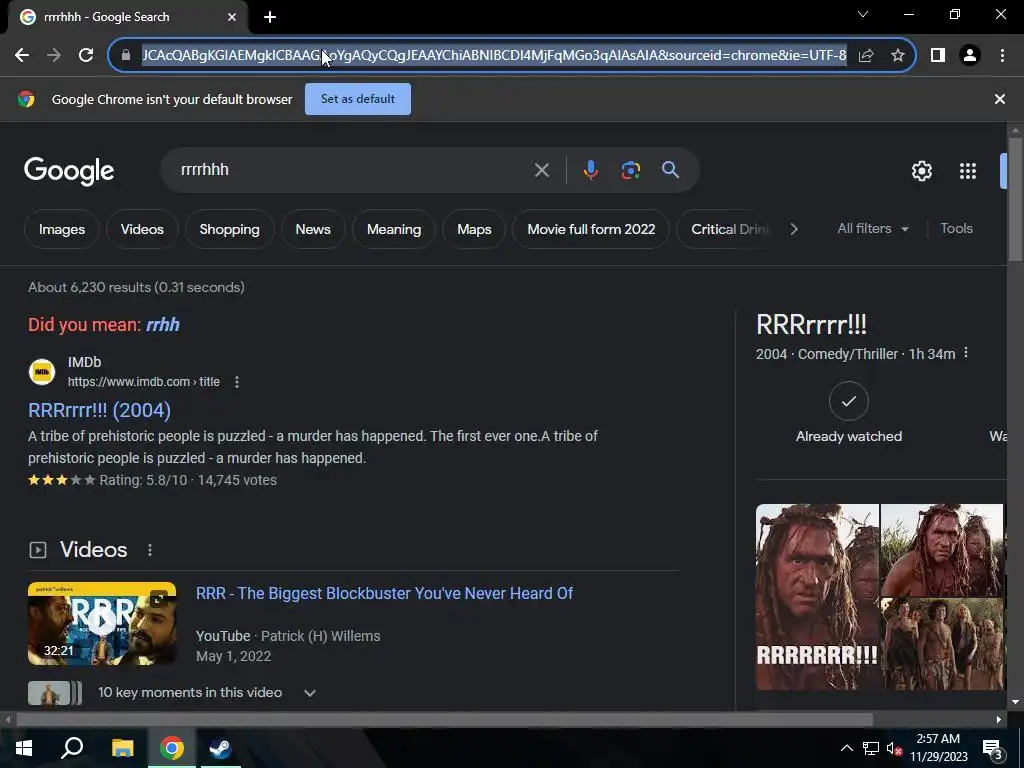This screenshot has width=1024, height=768.
Task: Close the rrrrhhh Google Search tab
Action: pos(232,17)
